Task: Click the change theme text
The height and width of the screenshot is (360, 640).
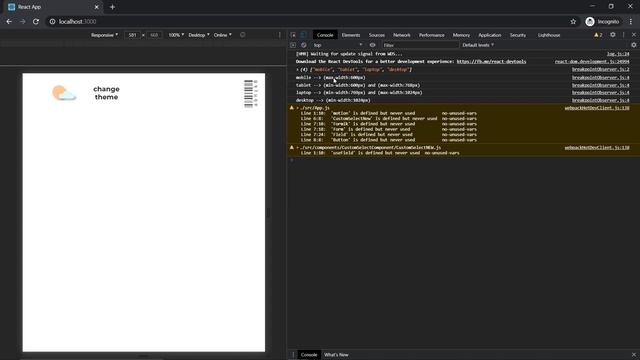Action: pyautogui.click(x=106, y=93)
